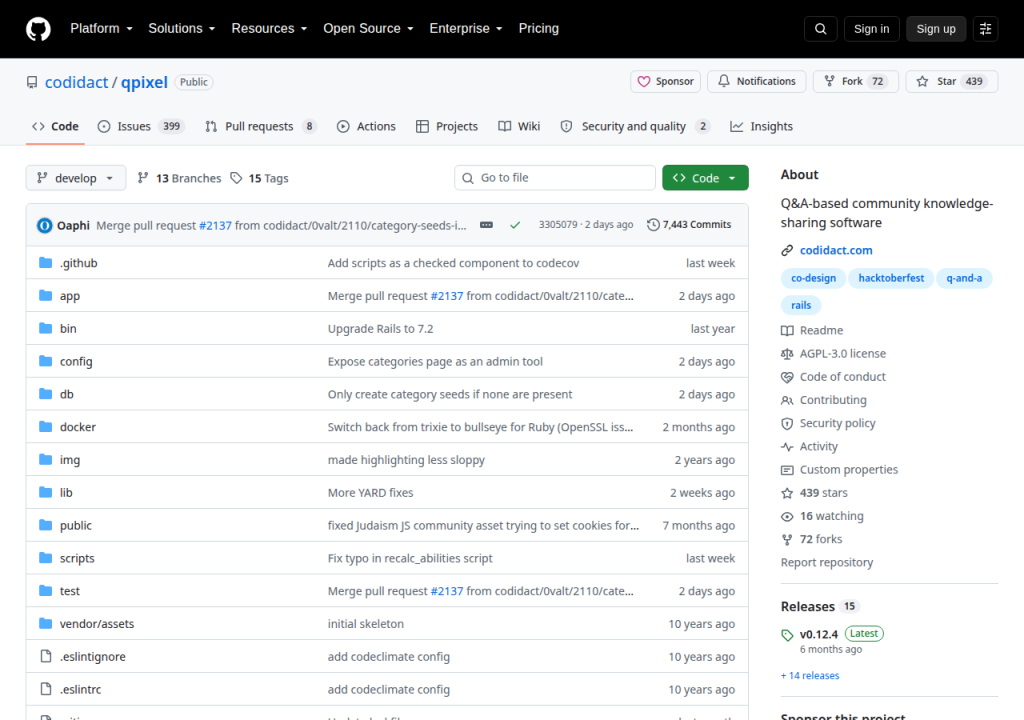Image resolution: width=1024 pixels, height=720 pixels.
Task: Expand the Open Source menu
Action: coord(368,29)
